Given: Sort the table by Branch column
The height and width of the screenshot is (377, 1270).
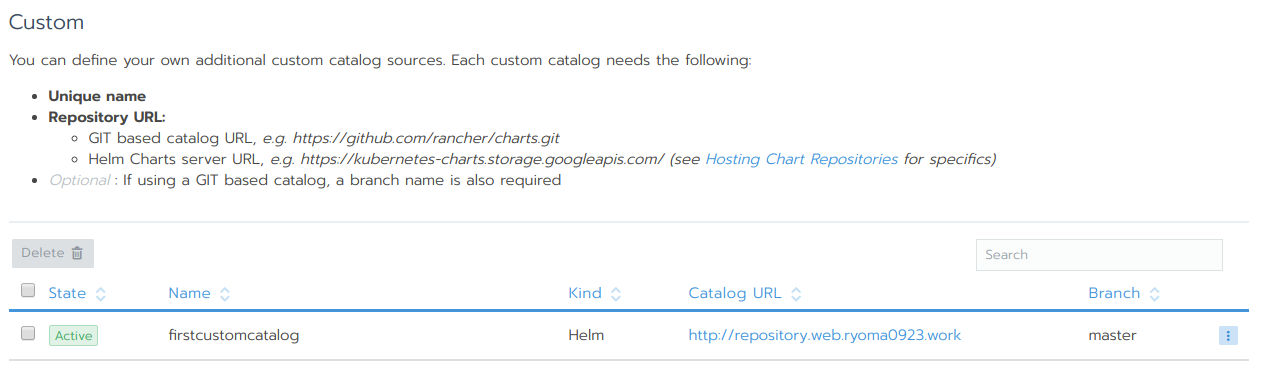Looking at the screenshot, I should point(1114,294).
